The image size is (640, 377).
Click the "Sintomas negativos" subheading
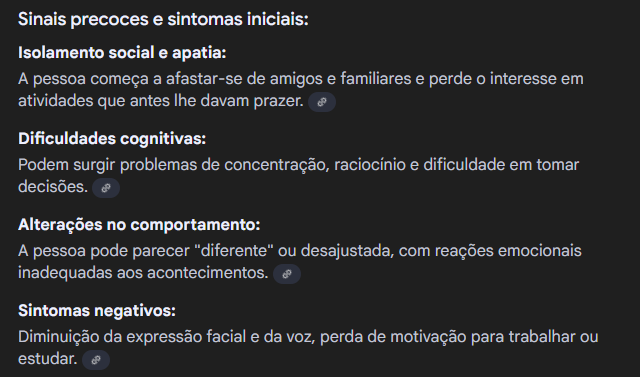97,311
